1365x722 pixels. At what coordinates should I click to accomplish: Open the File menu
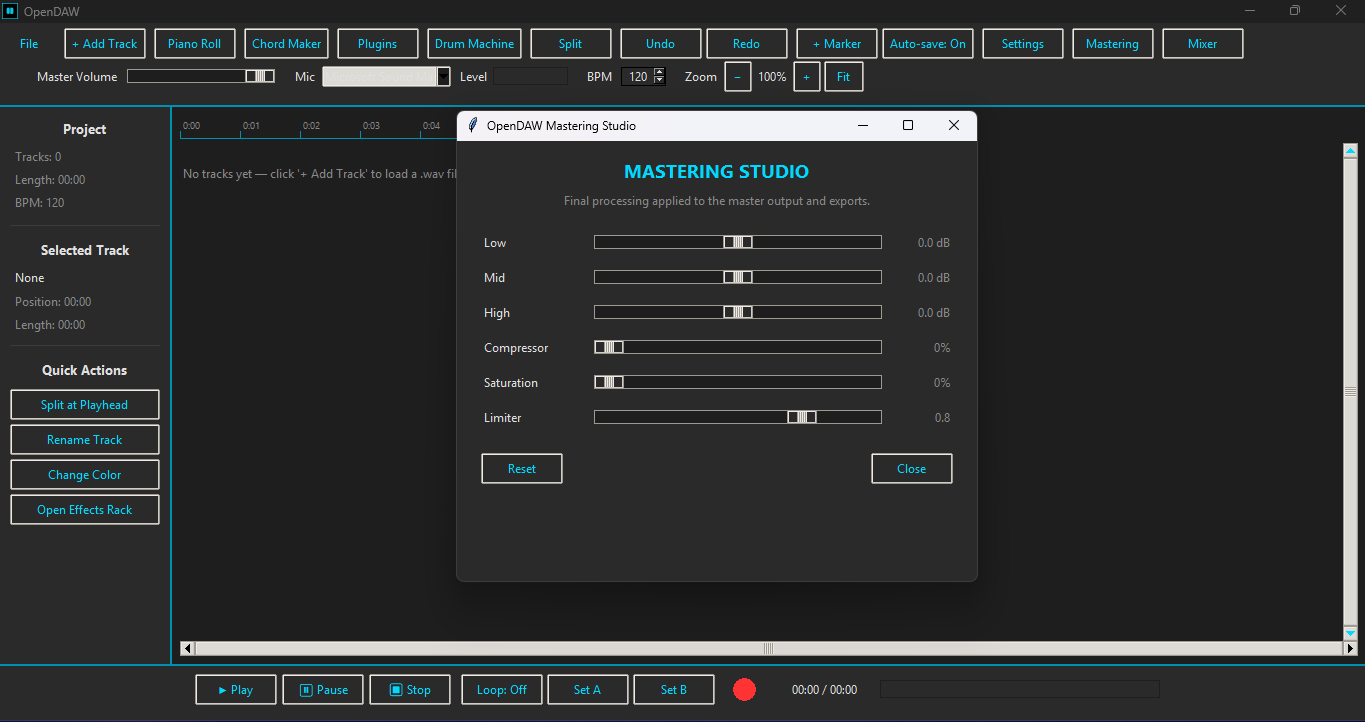(x=29, y=44)
